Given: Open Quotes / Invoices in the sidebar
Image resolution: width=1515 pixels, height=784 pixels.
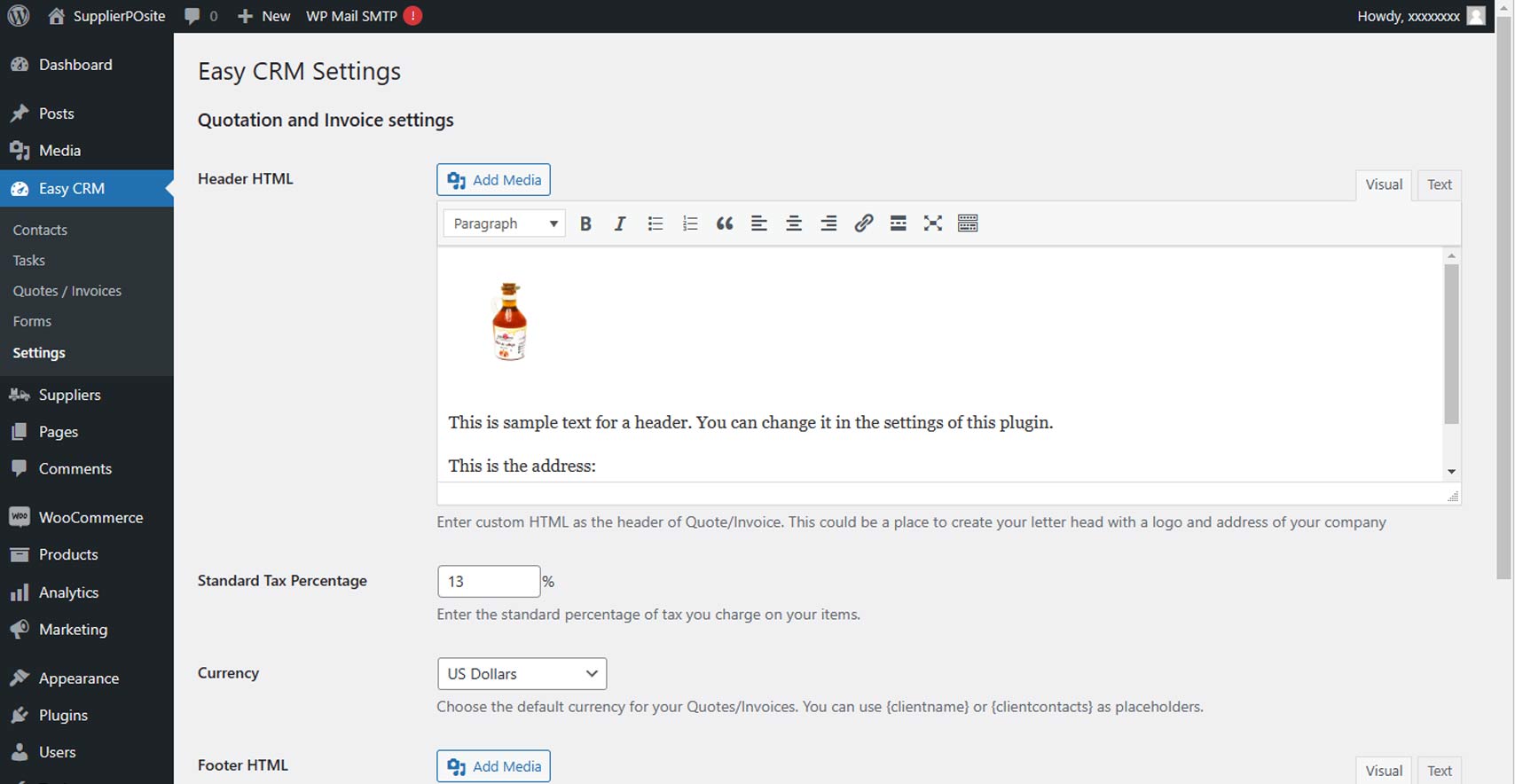Looking at the screenshot, I should 67,291.
